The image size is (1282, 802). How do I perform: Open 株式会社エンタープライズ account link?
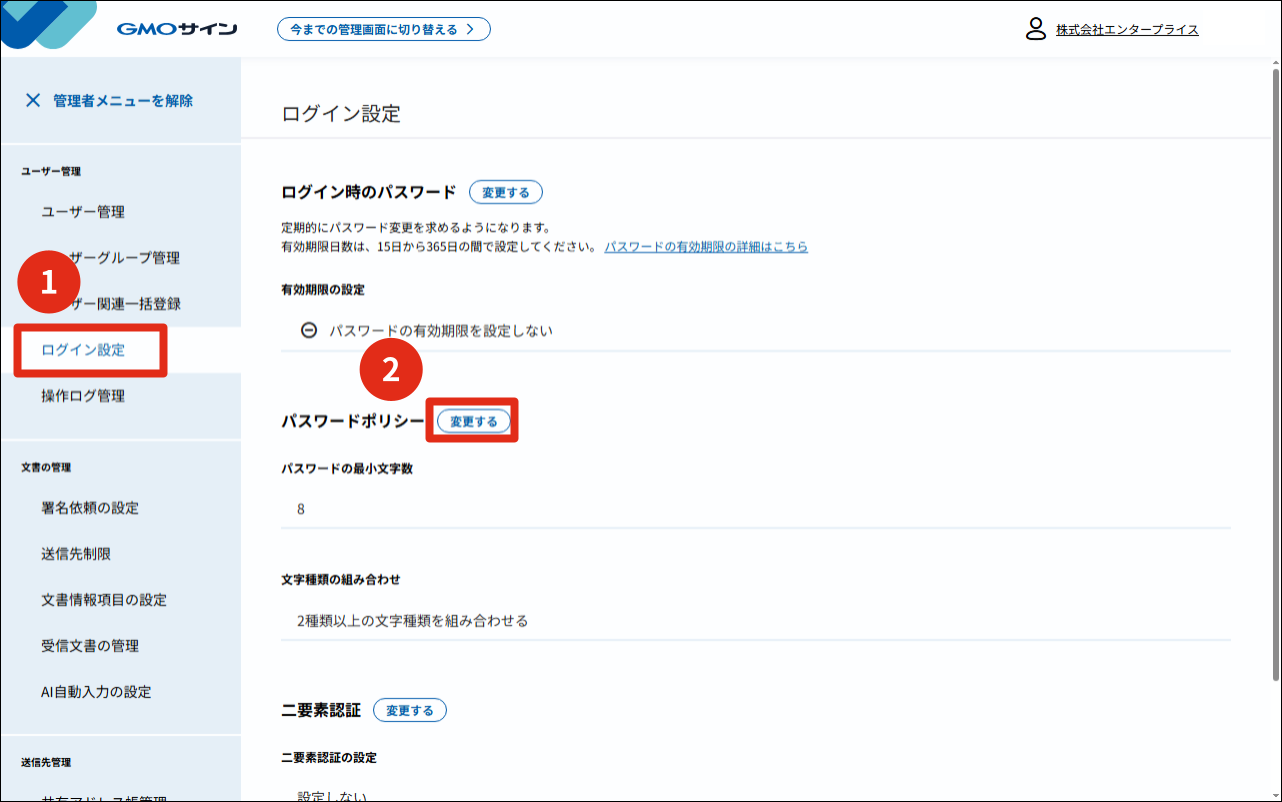pos(1127,30)
